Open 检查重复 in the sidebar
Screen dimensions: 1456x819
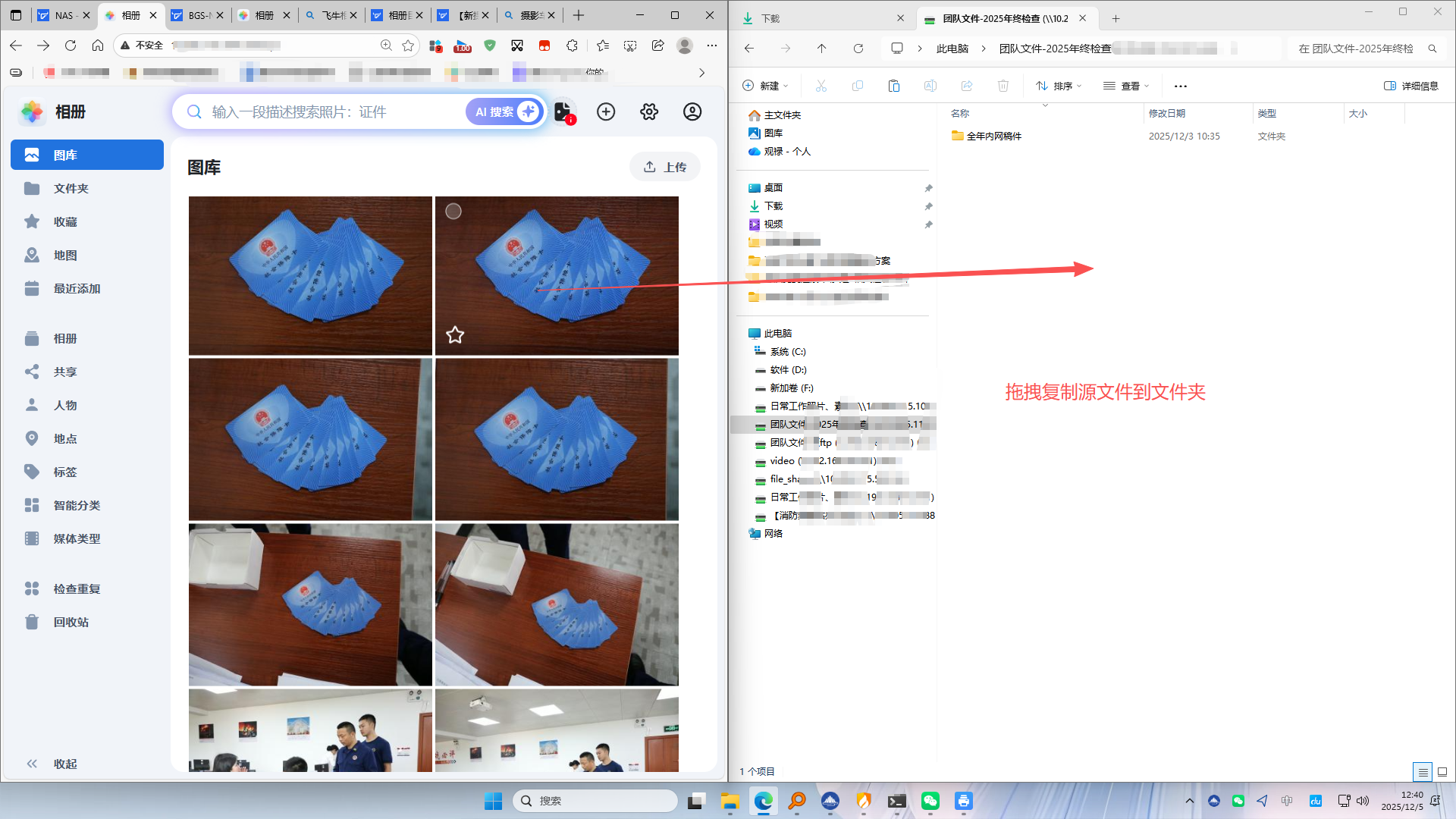(x=76, y=588)
